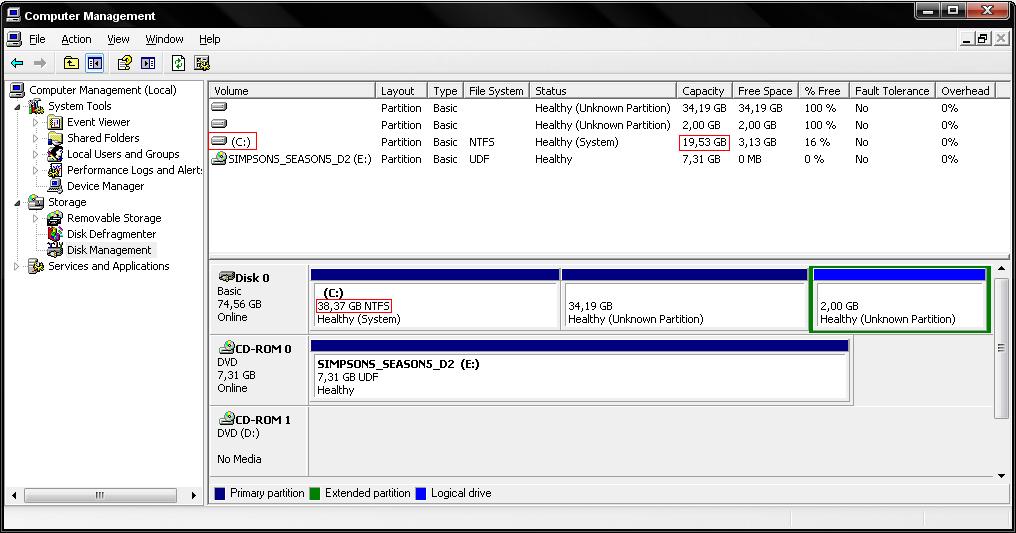This screenshot has width=1016, height=533.
Task: Click the down arrow of disk view scrollbar
Action: [x=1002, y=475]
